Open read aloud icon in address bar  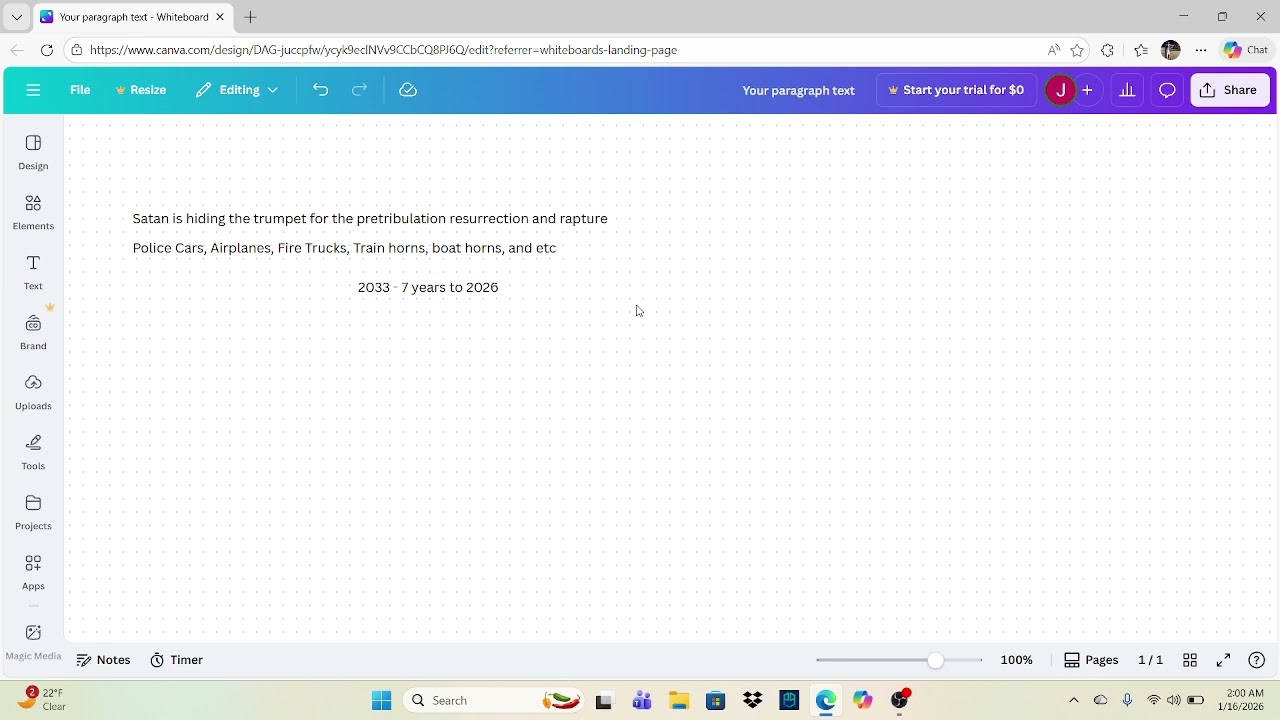coord(1053,50)
